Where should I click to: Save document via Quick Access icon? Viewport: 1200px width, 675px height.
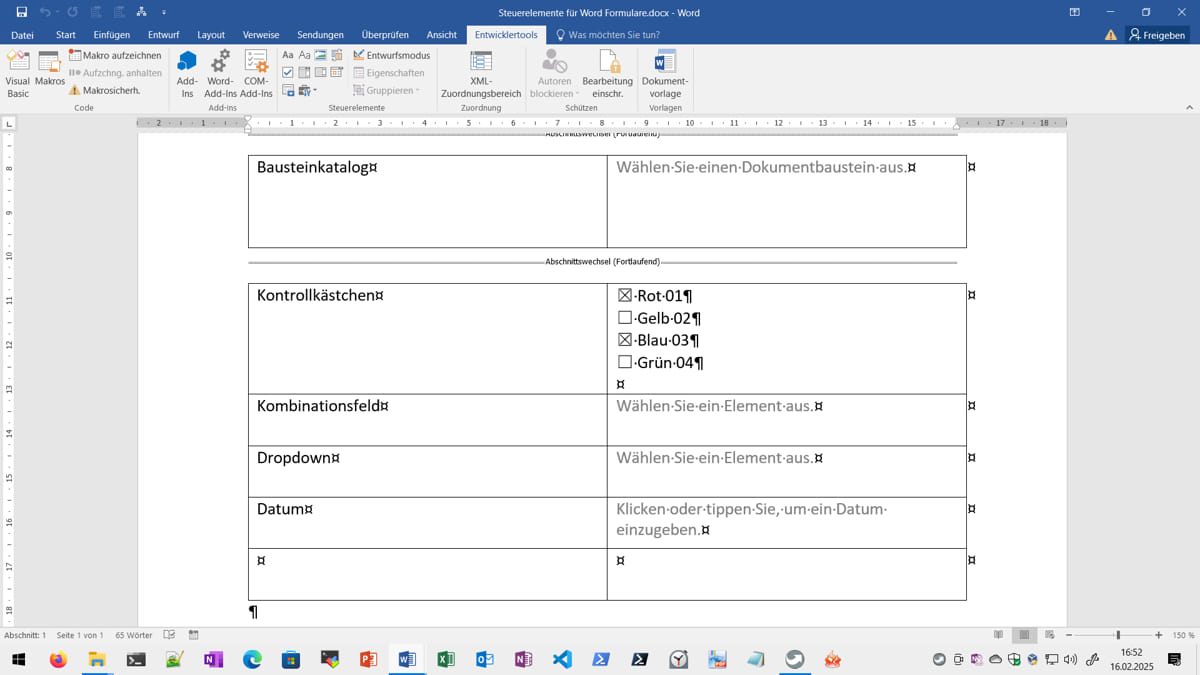pyautogui.click(x=21, y=12)
